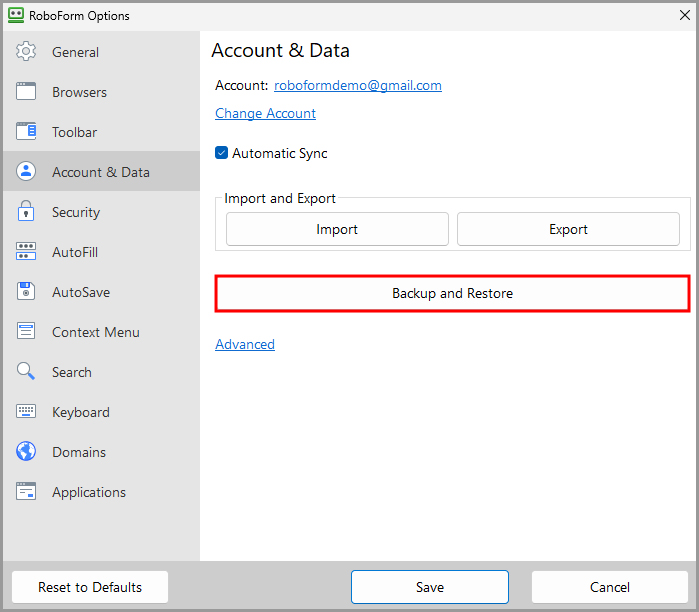Open the roboformdemo@gmail.com account link
The image size is (699, 612).
(358, 85)
